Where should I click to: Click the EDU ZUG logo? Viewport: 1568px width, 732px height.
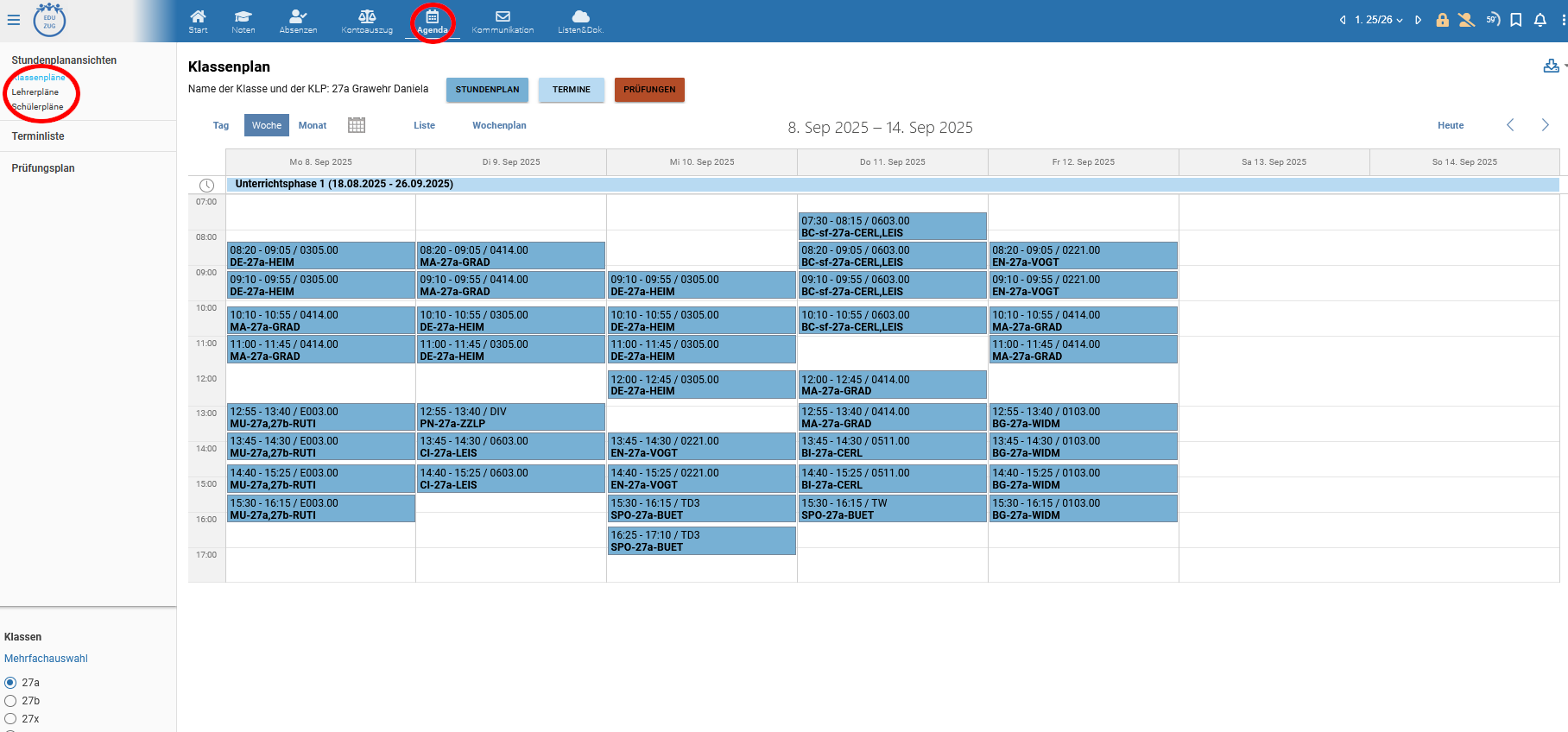pyautogui.click(x=49, y=20)
